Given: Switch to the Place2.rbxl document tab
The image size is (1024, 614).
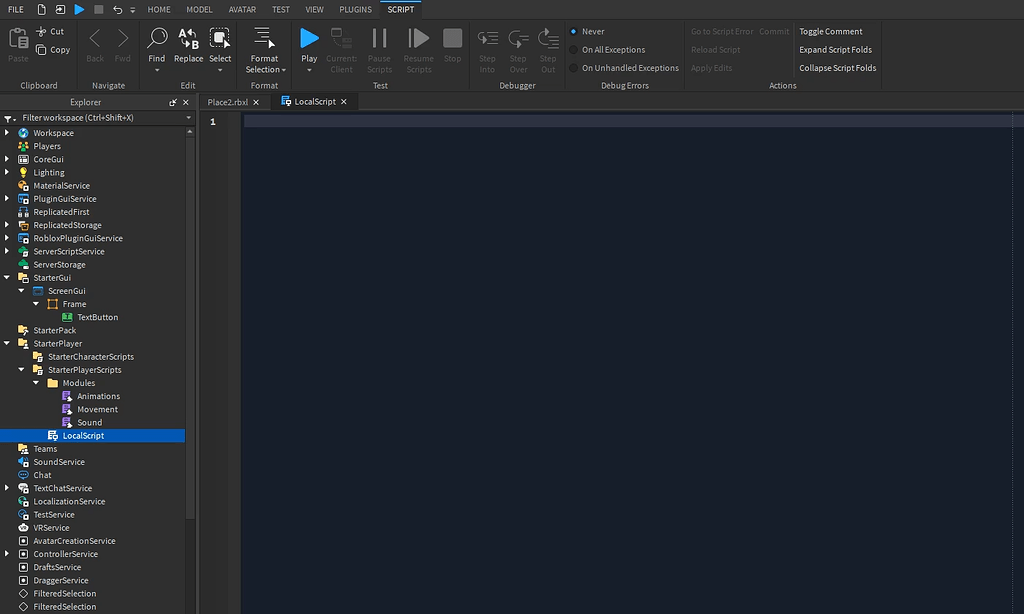Looking at the screenshot, I should click(227, 102).
